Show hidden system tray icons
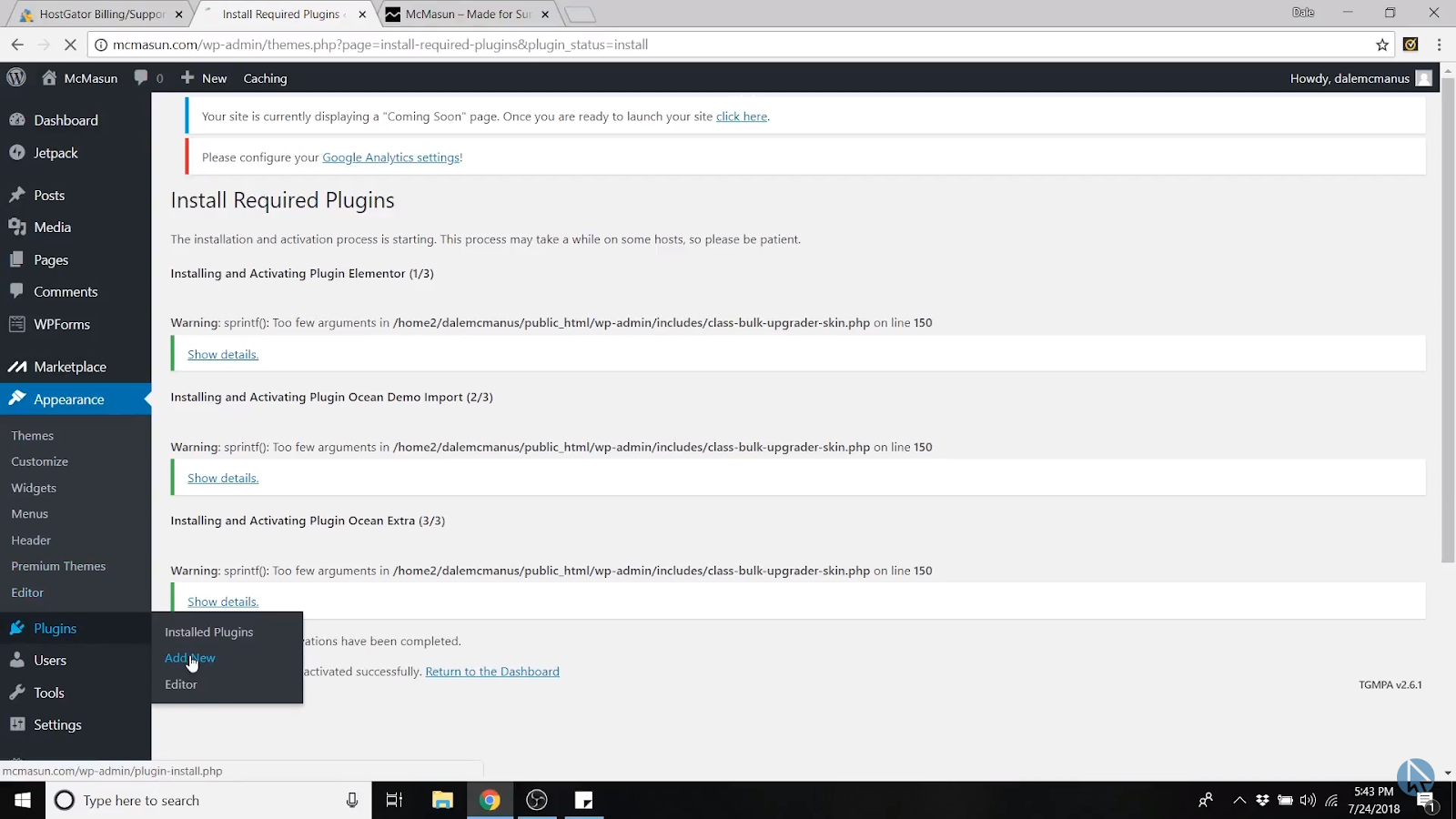1456x819 pixels. click(x=1239, y=801)
